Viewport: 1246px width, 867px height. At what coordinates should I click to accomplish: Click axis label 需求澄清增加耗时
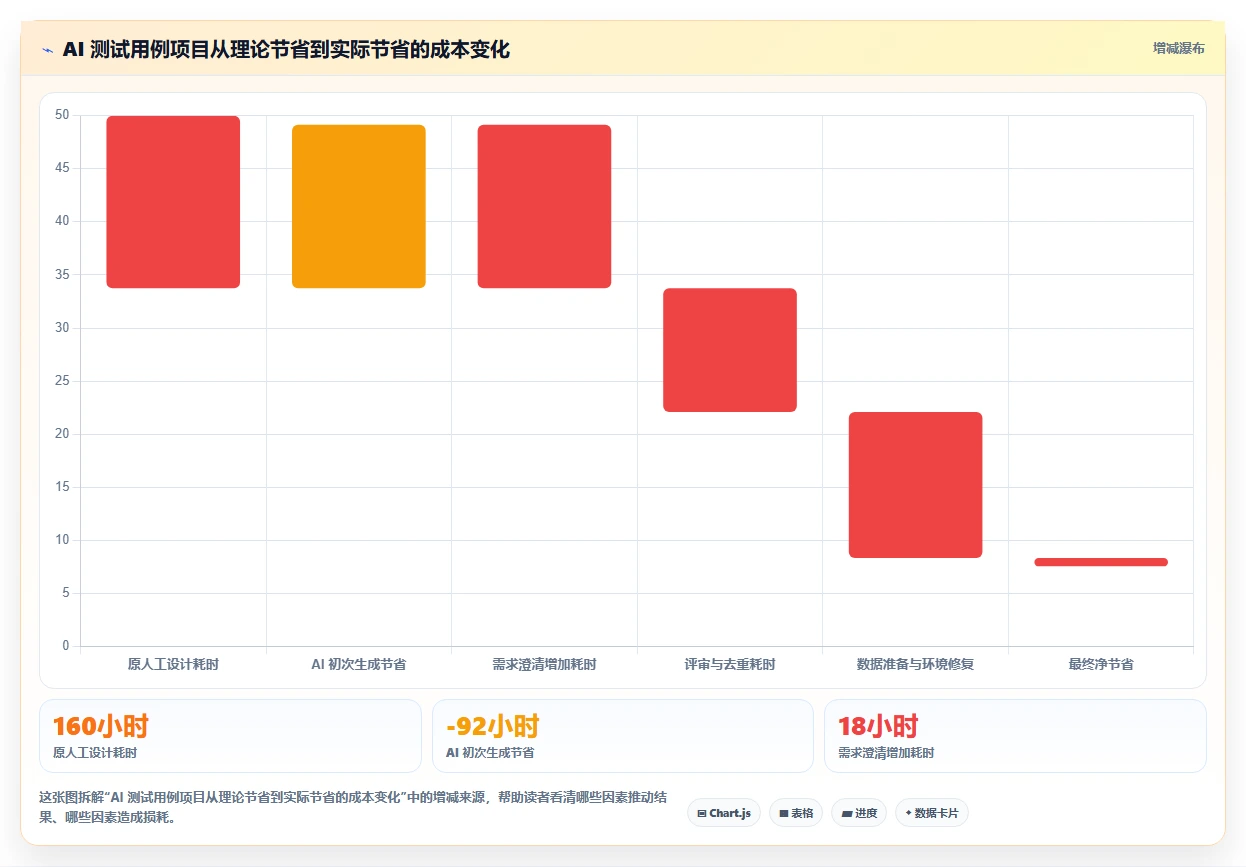click(544, 664)
